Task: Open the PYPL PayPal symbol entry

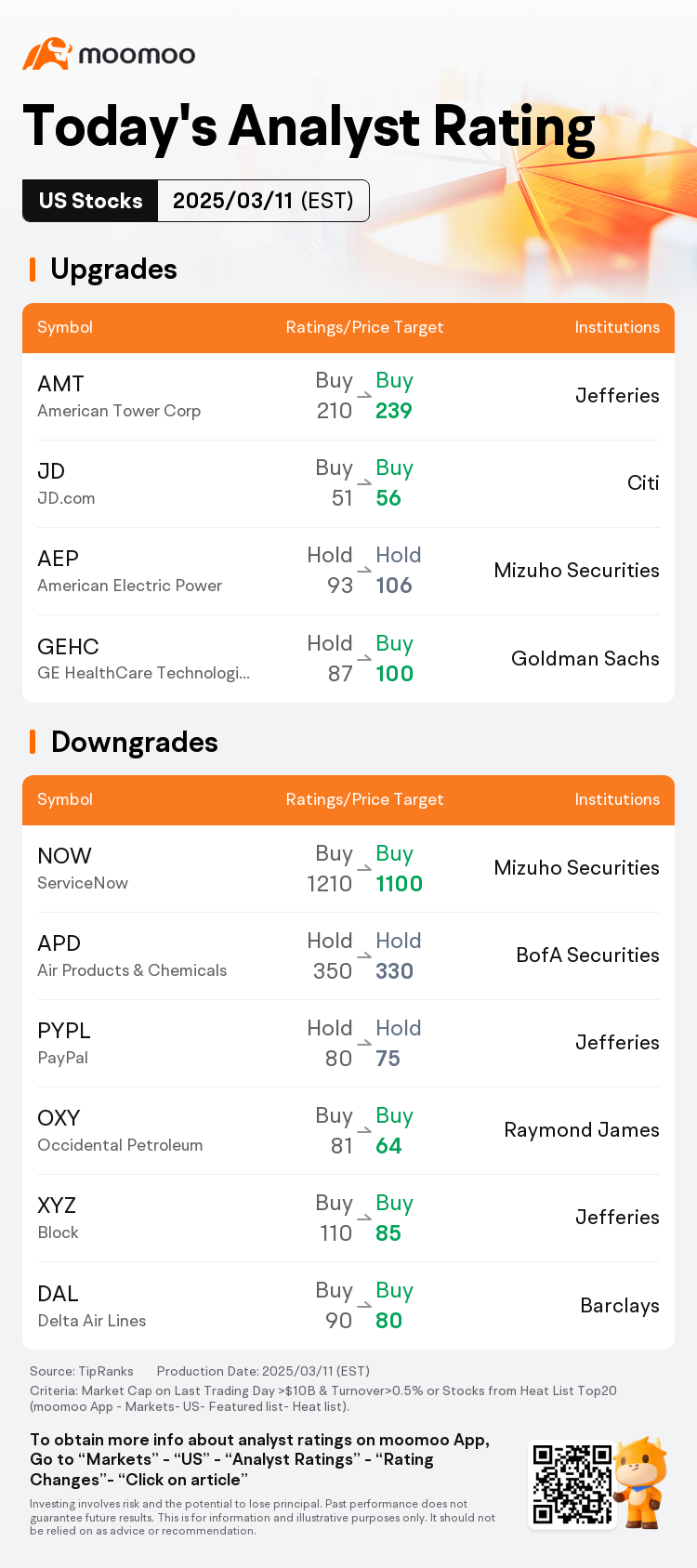Action: [x=64, y=1043]
